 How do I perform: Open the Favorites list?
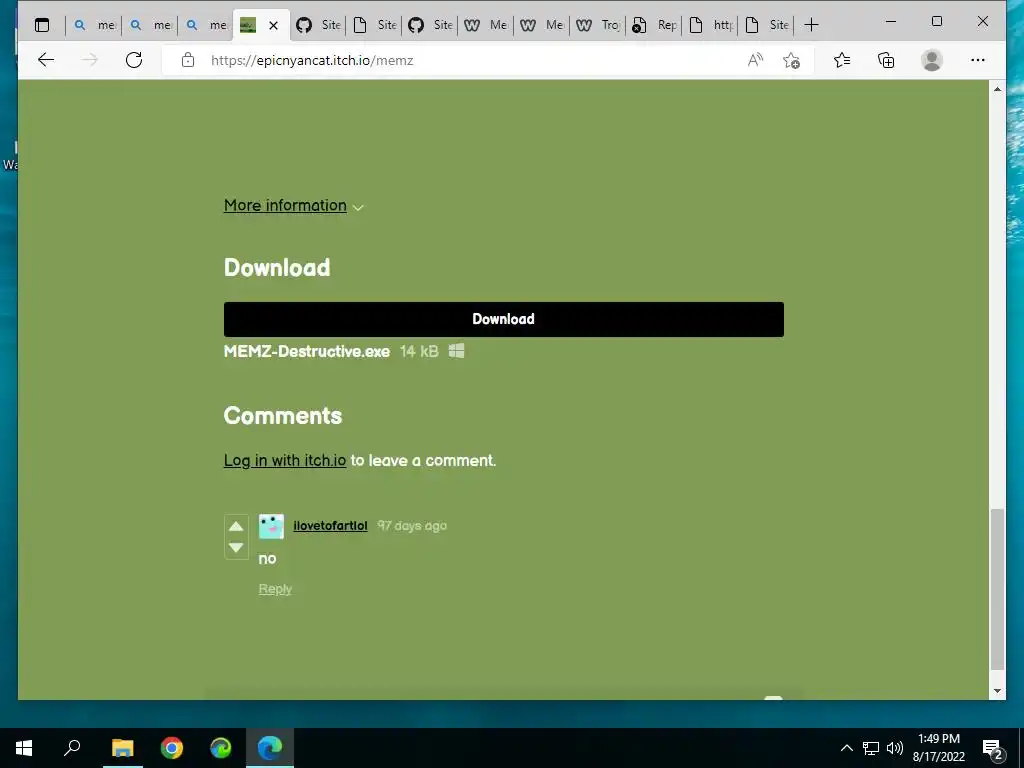tap(842, 60)
